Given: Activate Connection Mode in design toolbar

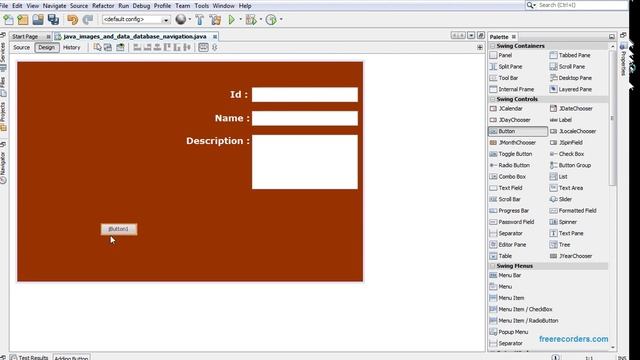Looking at the screenshot, I should click(x=108, y=47).
